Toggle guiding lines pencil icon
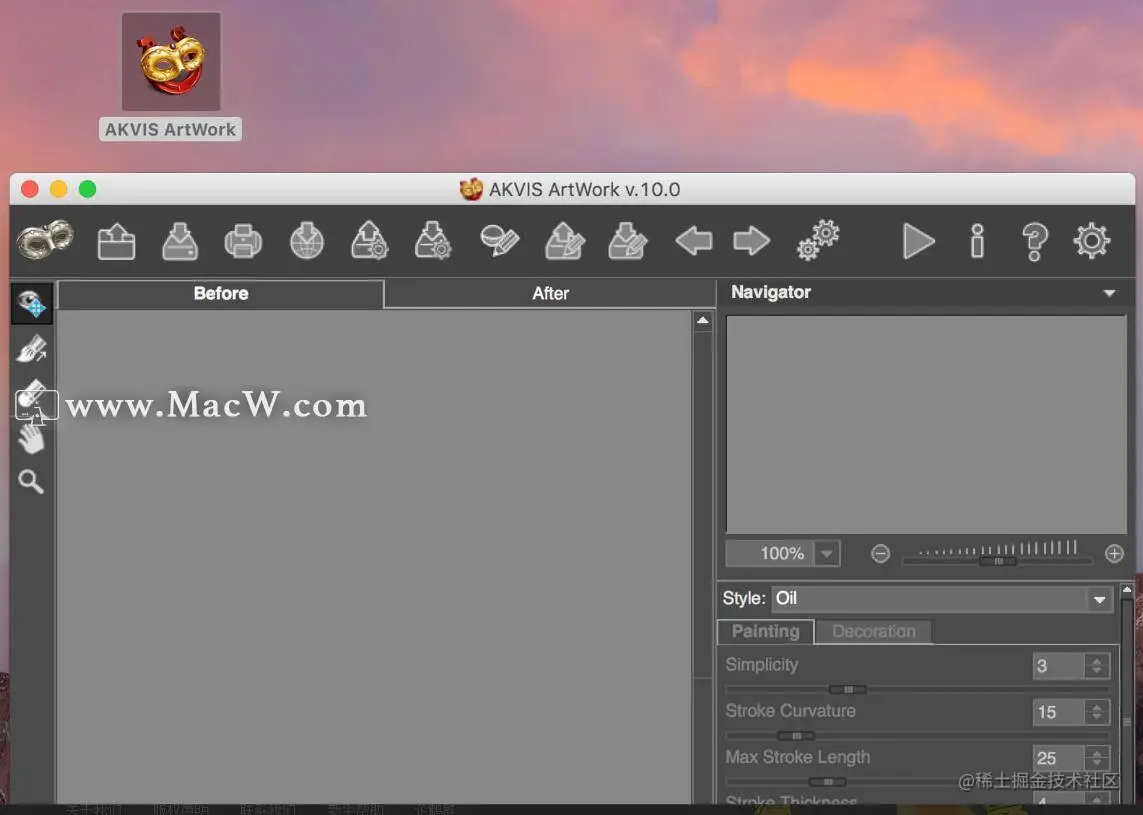 499,241
